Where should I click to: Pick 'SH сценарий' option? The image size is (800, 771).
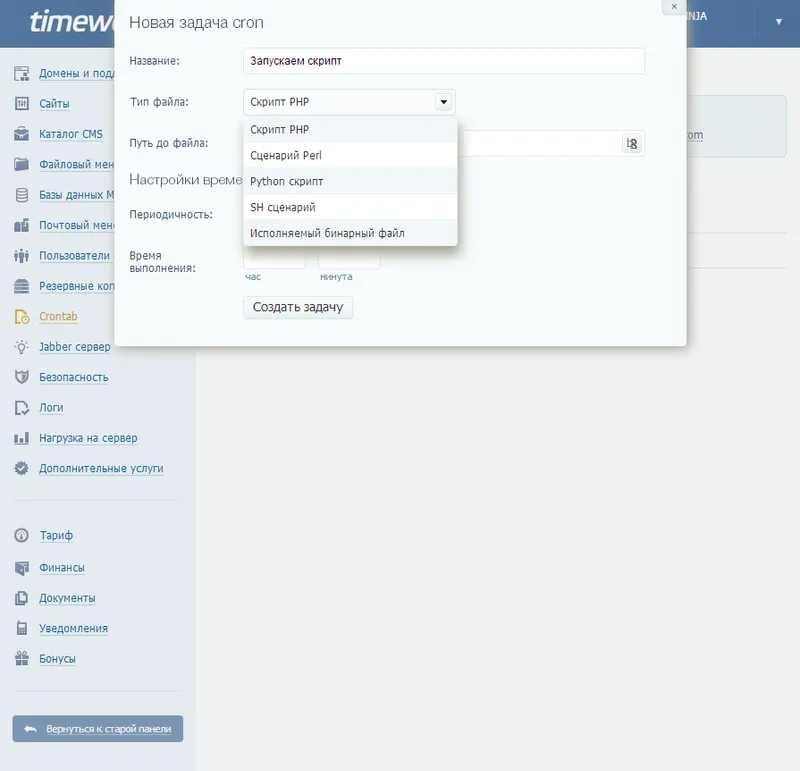coord(350,207)
